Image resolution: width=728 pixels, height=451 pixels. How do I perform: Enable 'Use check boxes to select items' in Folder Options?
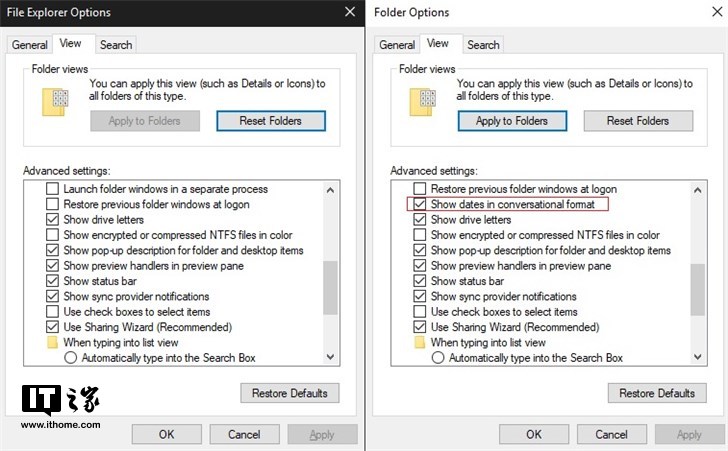[420, 311]
